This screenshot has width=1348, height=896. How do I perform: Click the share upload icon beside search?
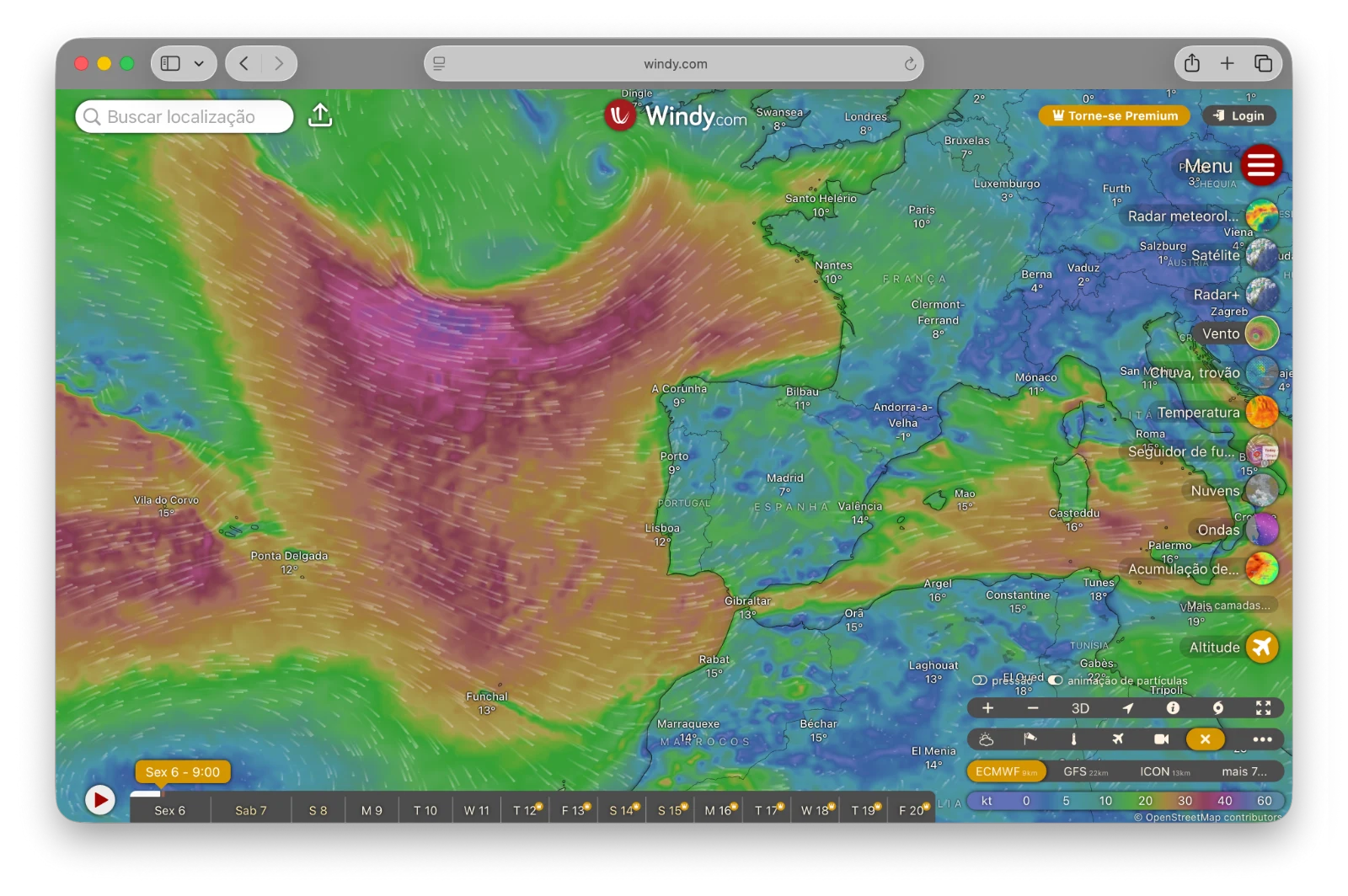320,116
